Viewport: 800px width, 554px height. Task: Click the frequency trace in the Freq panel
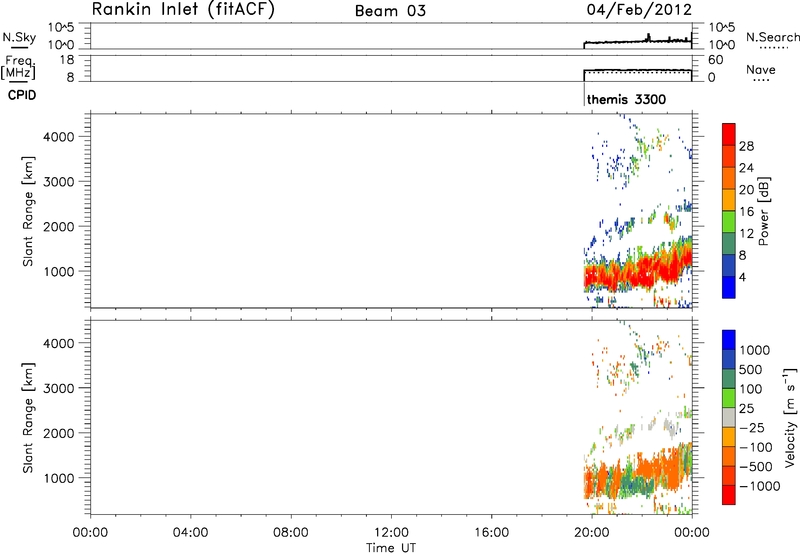point(638,70)
